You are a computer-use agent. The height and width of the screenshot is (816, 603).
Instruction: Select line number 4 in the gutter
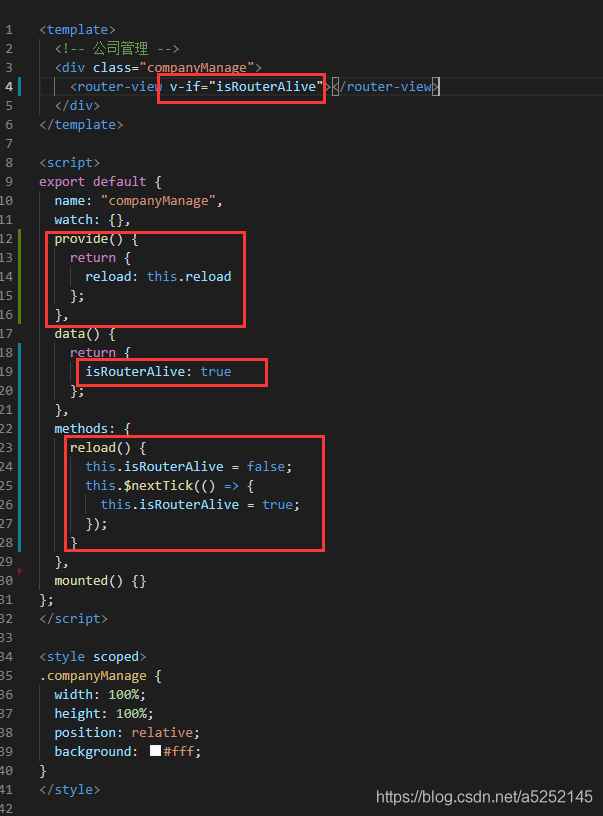pos(9,87)
